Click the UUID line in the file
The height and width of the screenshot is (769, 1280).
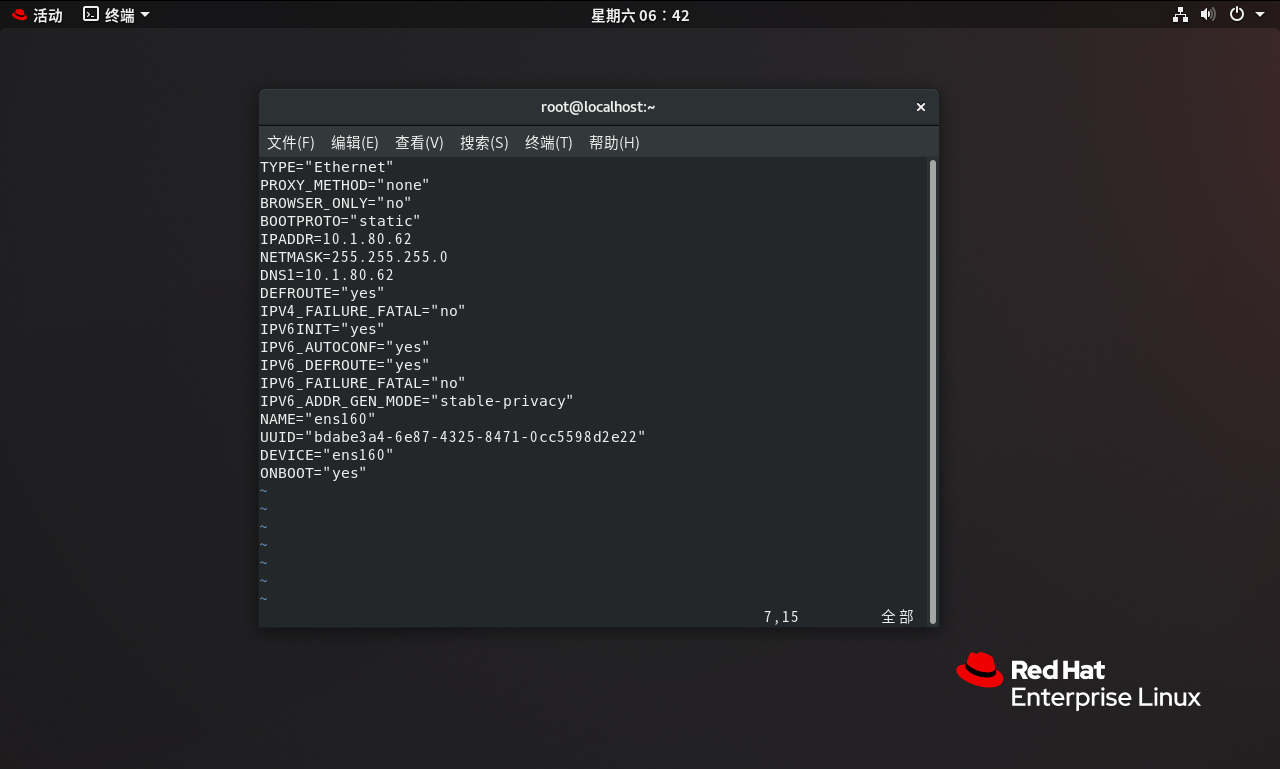click(453, 437)
